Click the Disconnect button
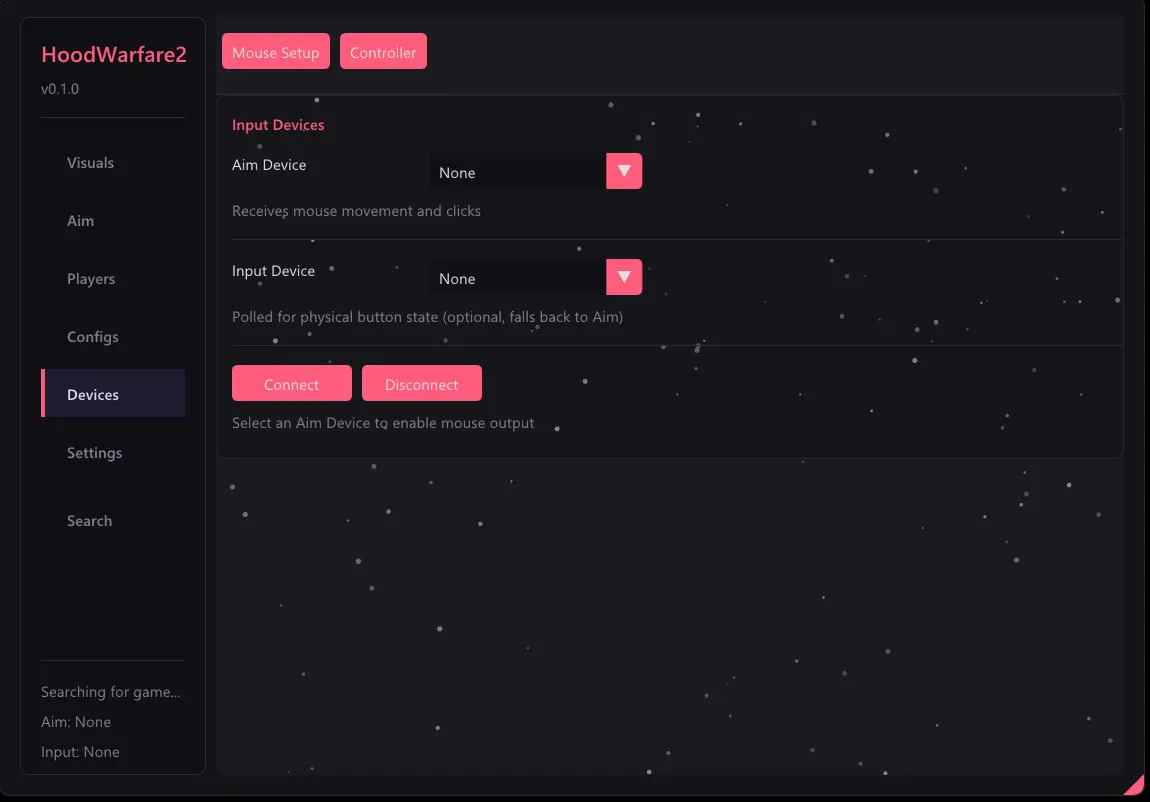Viewport: 1150px width, 802px height. (422, 383)
